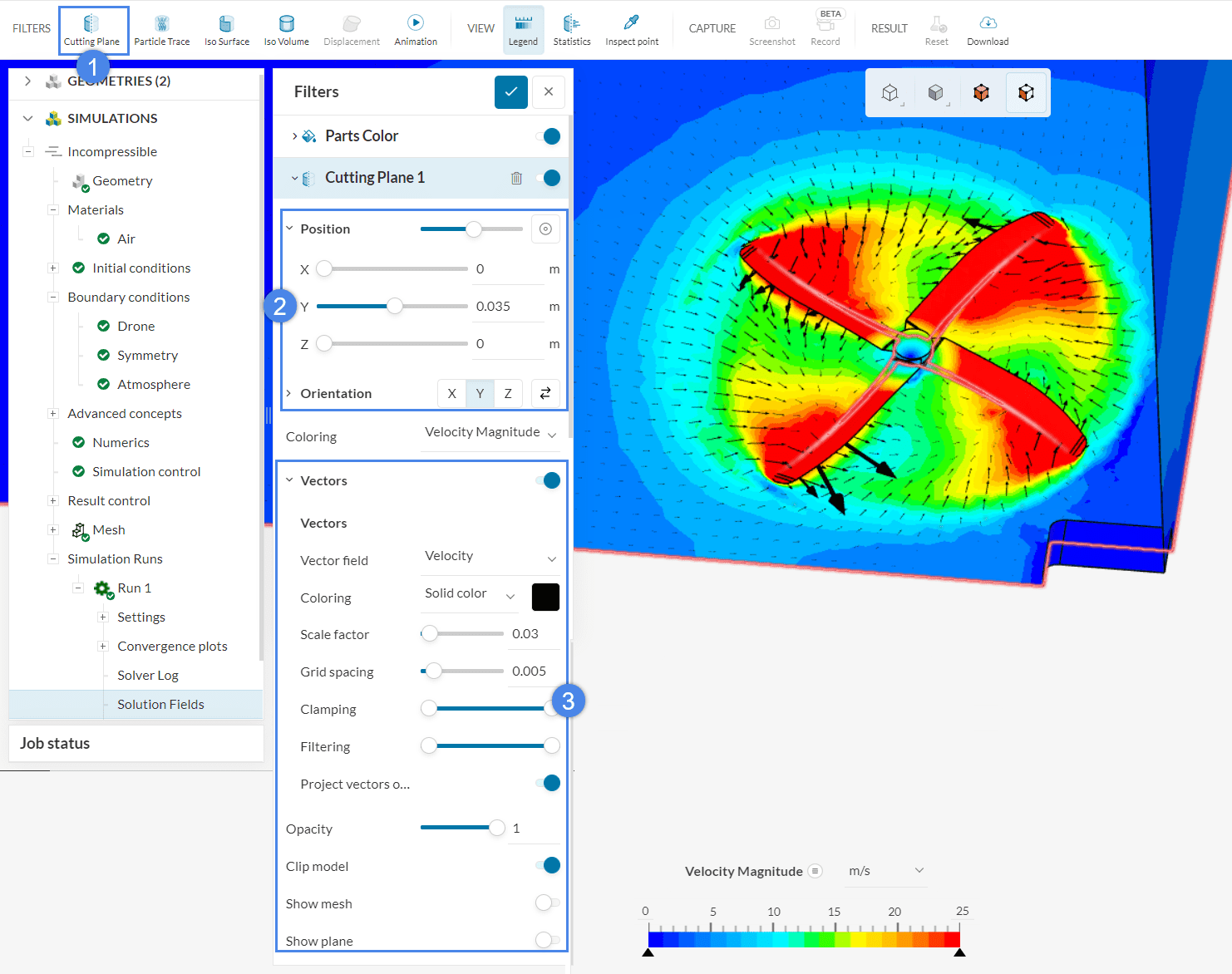1232x974 pixels.
Task: Add an Iso Surface filter
Action: tap(226, 30)
